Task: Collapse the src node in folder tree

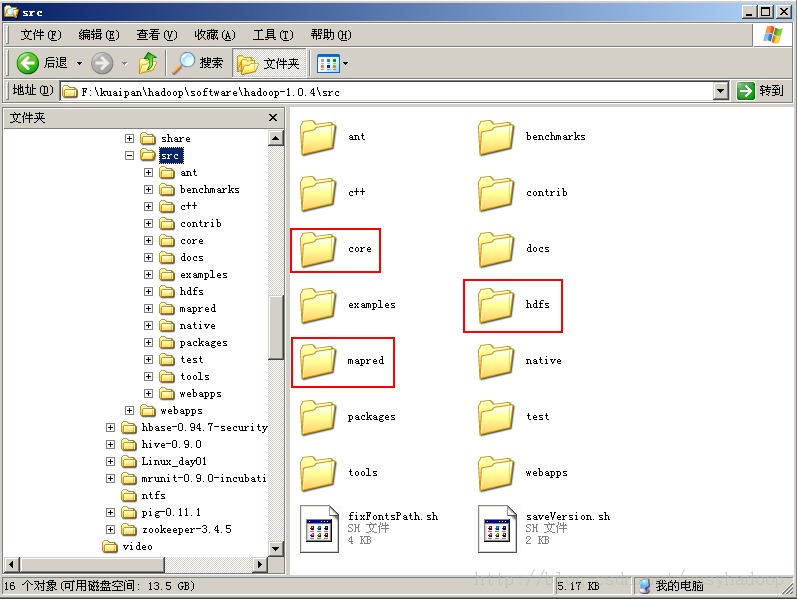Action: [x=130, y=155]
